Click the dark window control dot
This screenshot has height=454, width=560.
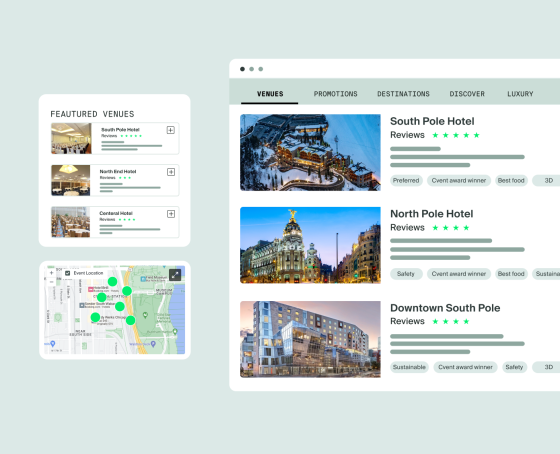pos(242,69)
